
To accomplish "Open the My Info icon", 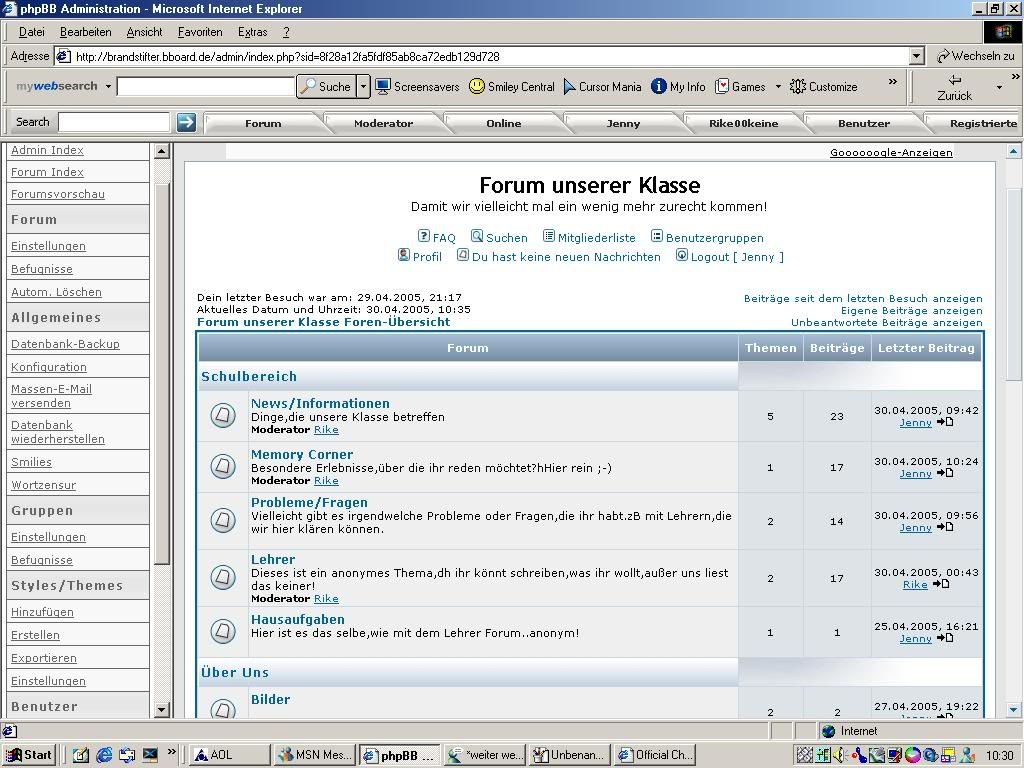I will click(x=659, y=86).
